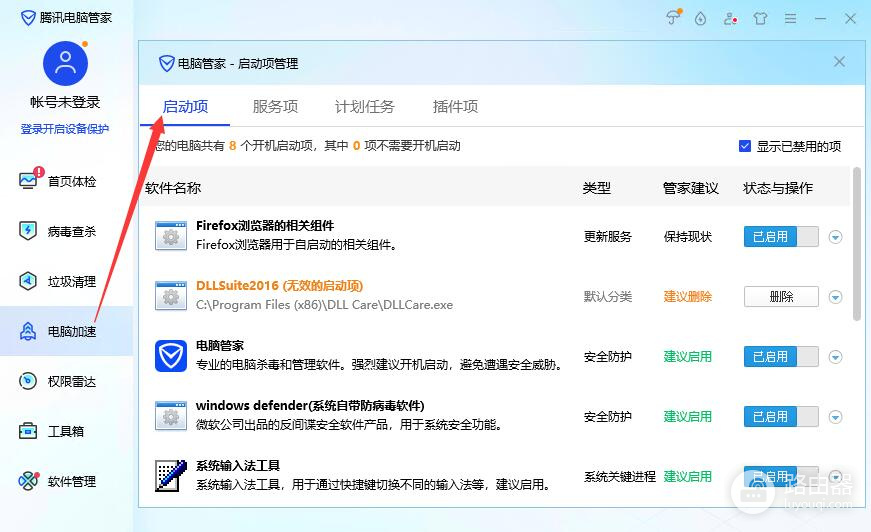The height and width of the screenshot is (532, 871).
Task: Toggle 已启用 switch for 电脑管家
Action: pos(781,357)
